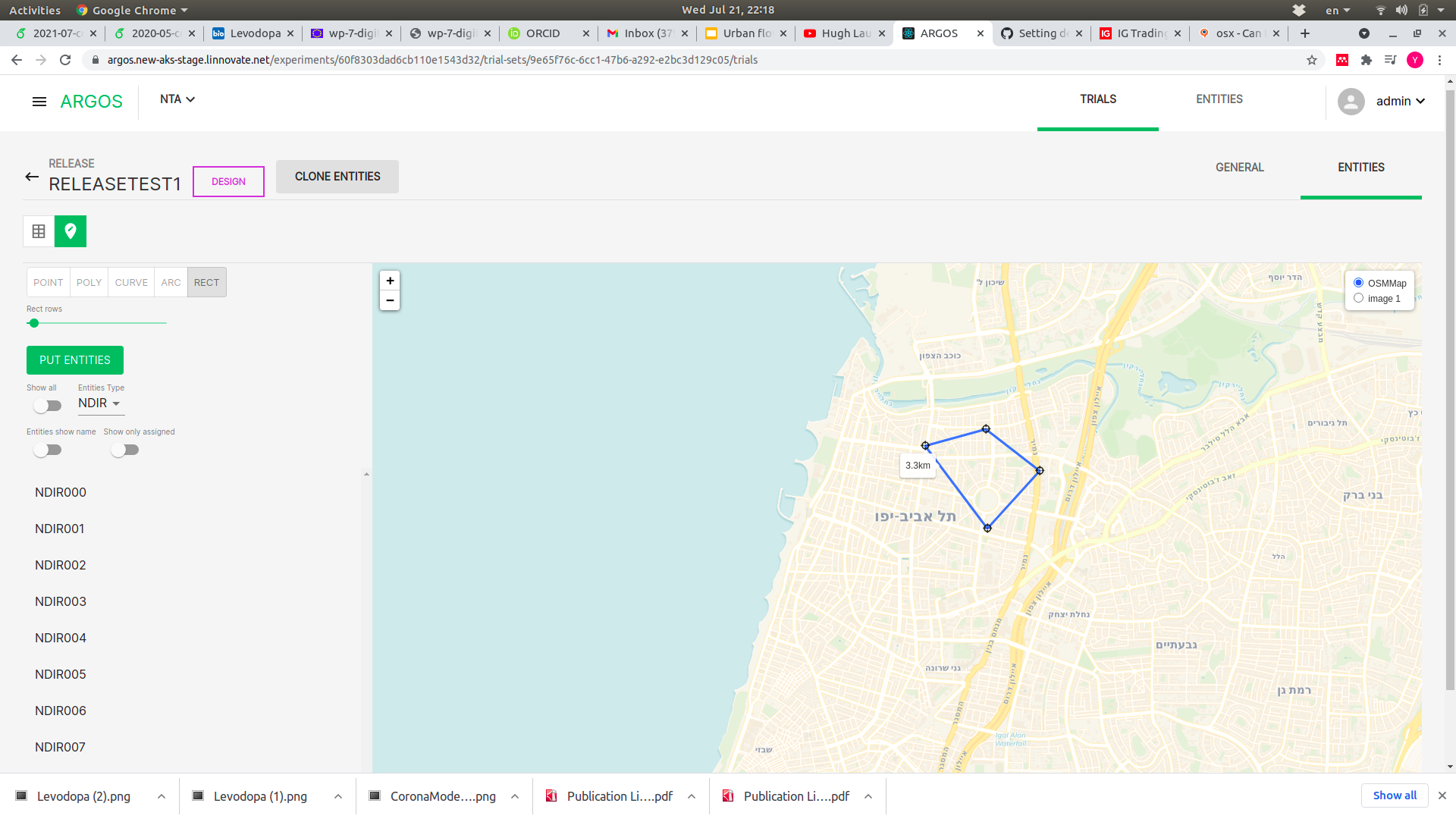The image size is (1456, 819).
Task: Adjust the Rect rows slider
Action: click(x=34, y=323)
